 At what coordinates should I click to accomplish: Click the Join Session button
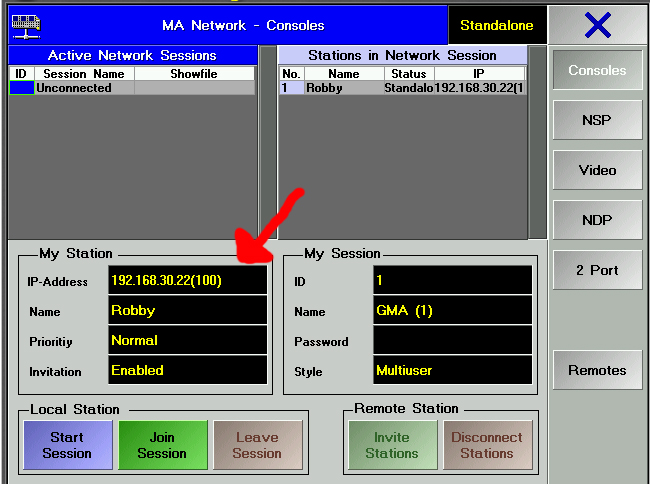(162, 445)
